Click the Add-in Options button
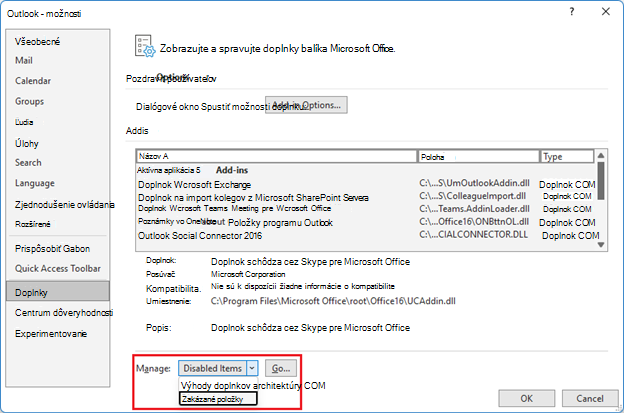The image size is (624, 414). point(306,105)
